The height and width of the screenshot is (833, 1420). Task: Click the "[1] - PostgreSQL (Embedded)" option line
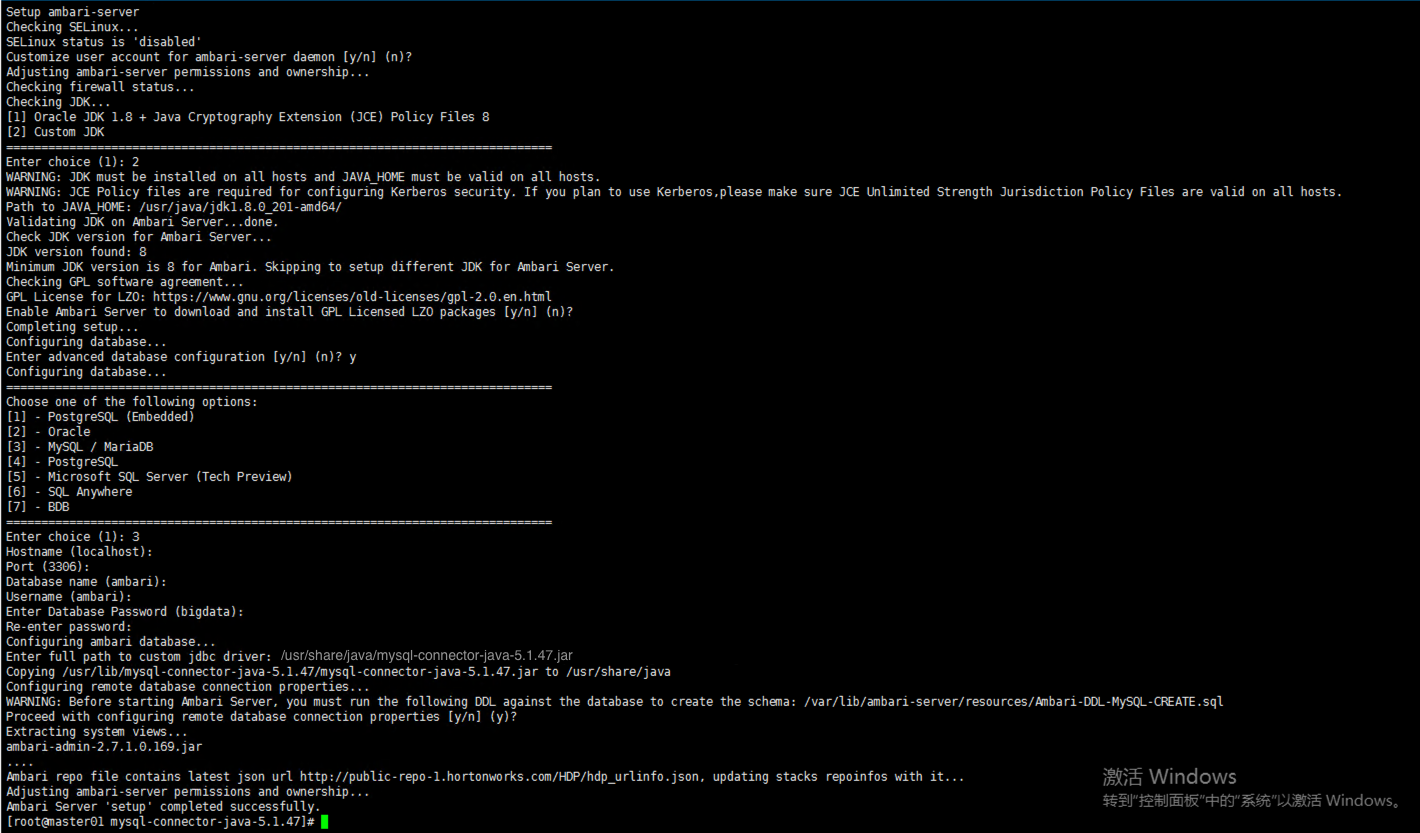coord(100,417)
